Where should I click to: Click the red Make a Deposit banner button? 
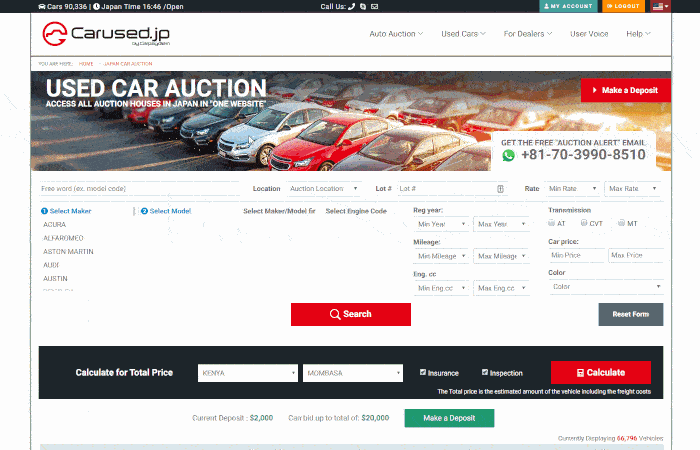625,90
